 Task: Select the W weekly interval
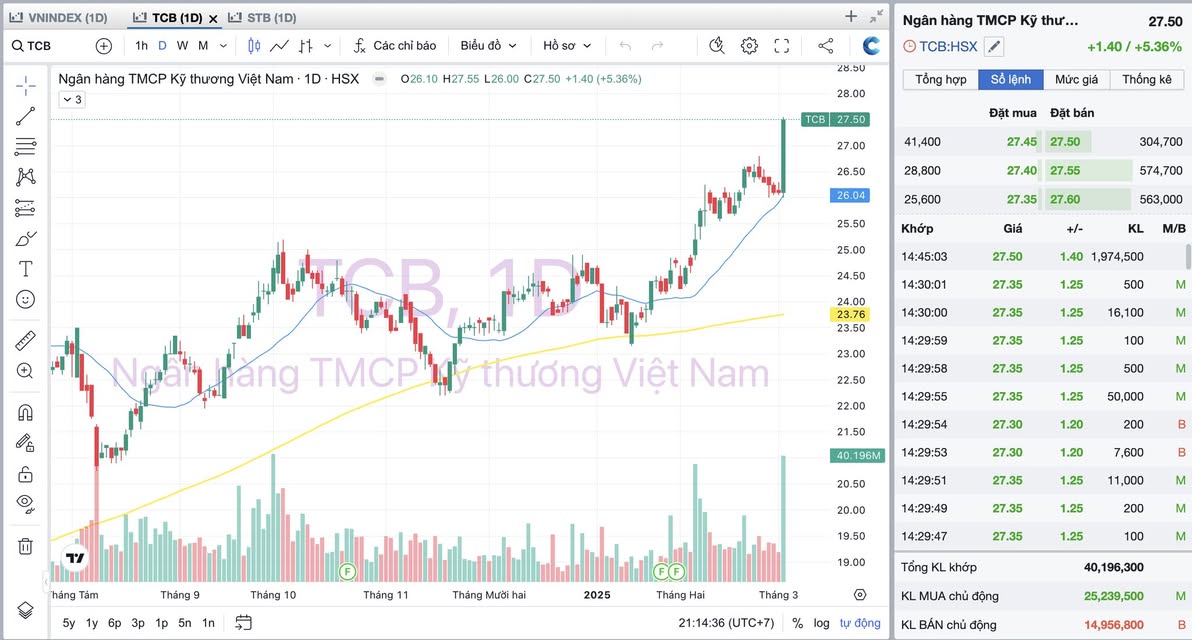(x=182, y=46)
